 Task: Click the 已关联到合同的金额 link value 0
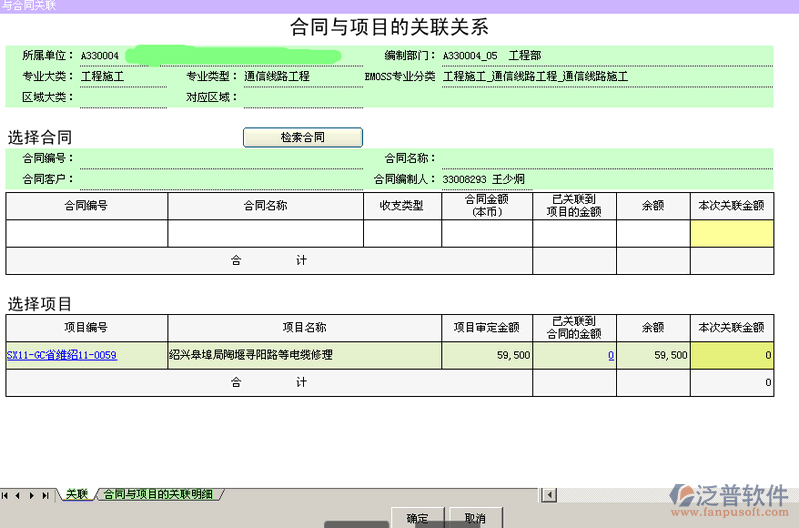click(x=610, y=355)
